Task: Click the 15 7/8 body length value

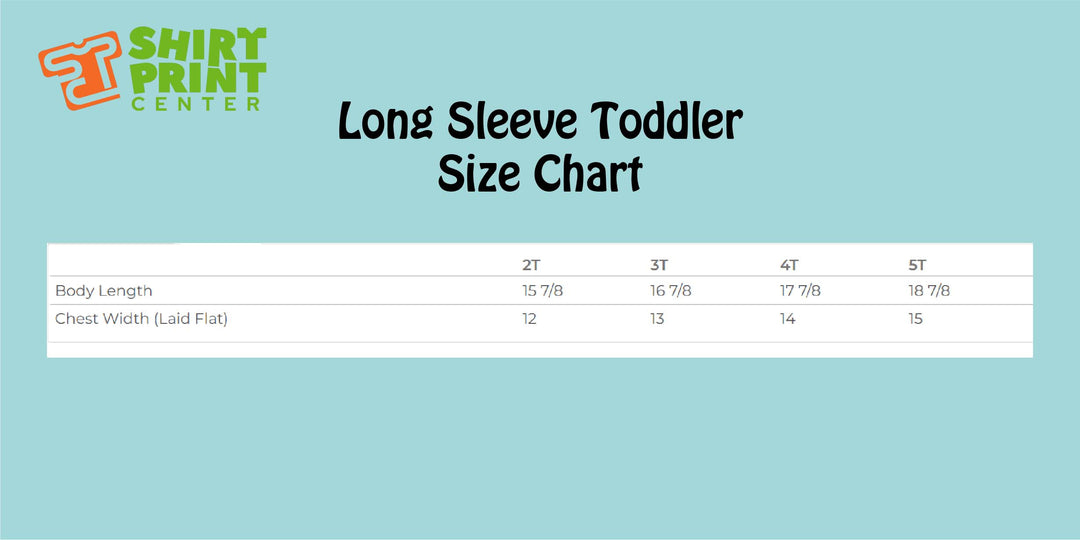Action: click(x=542, y=291)
